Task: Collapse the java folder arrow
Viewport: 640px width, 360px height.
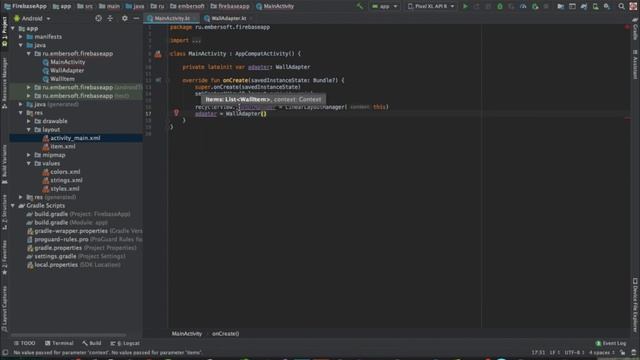Action: click(21, 45)
